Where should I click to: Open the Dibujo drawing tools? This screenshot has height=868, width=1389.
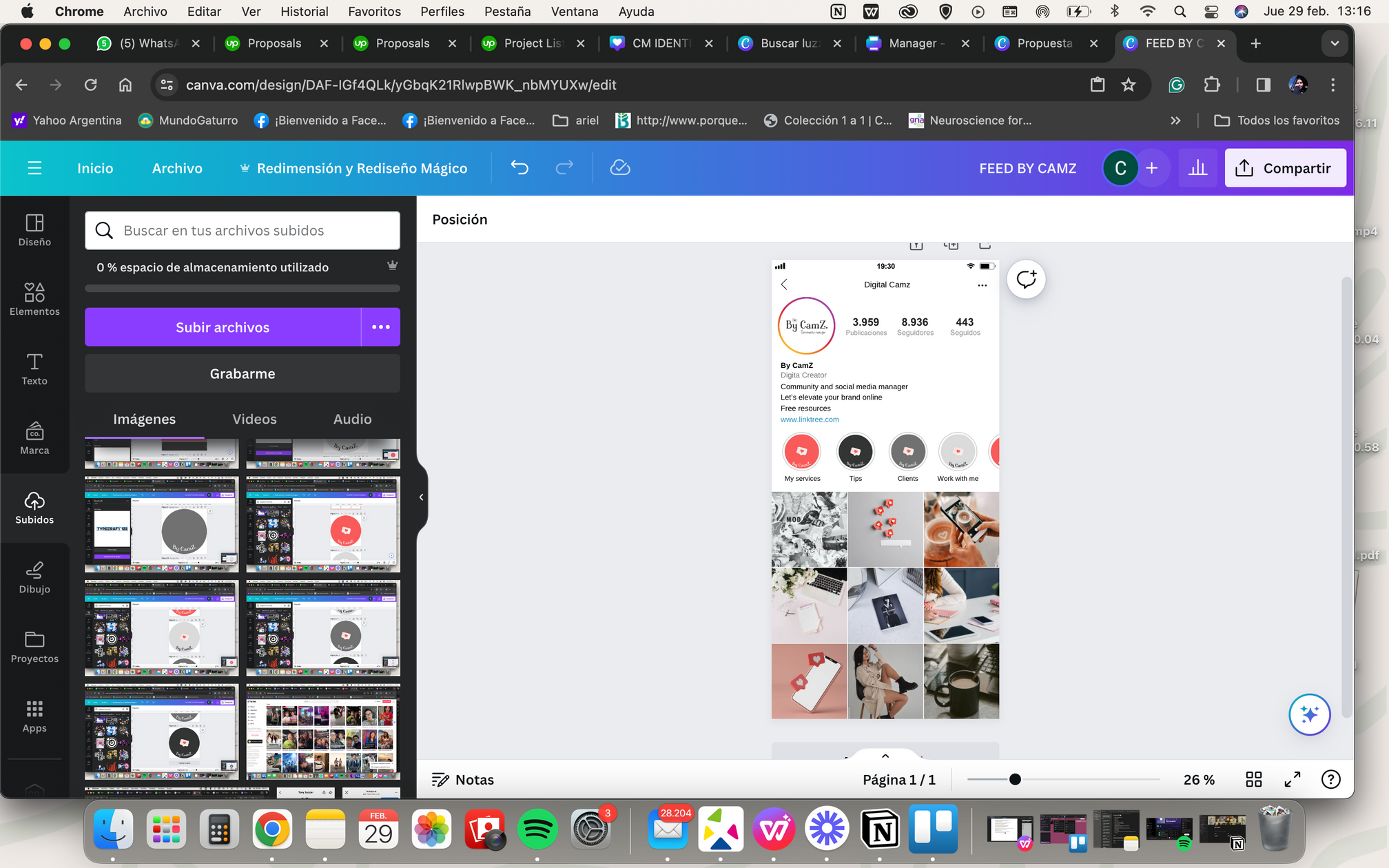(x=34, y=577)
